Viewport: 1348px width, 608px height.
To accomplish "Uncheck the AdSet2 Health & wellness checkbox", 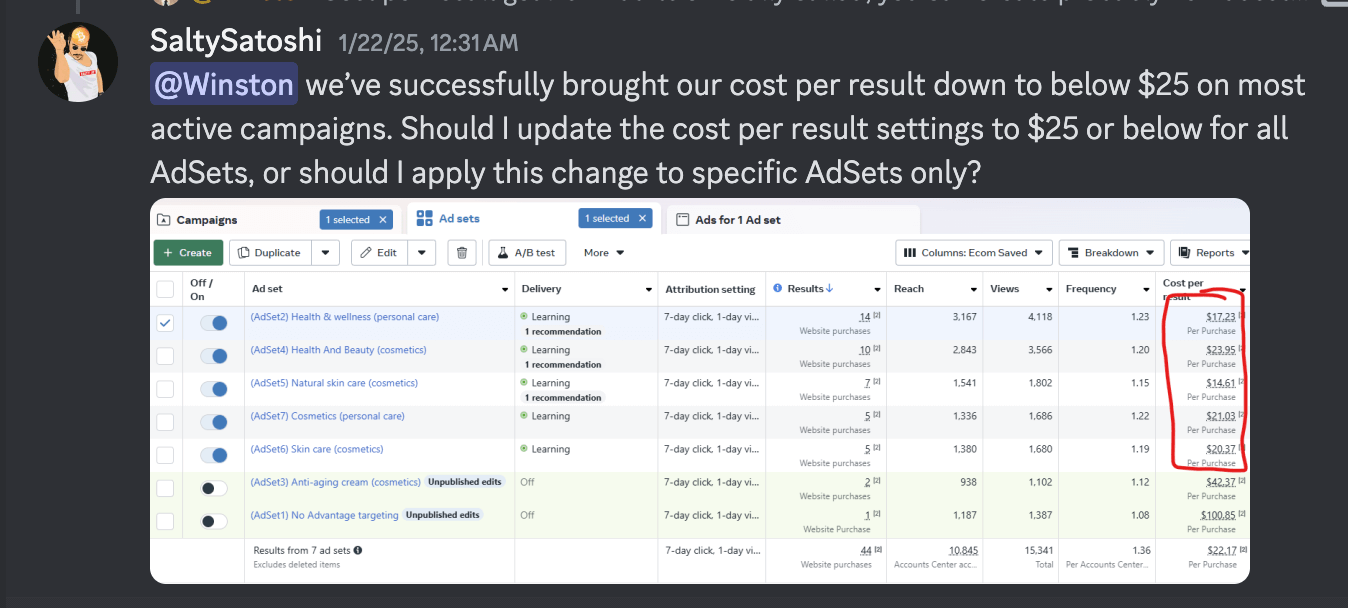I will [x=166, y=323].
